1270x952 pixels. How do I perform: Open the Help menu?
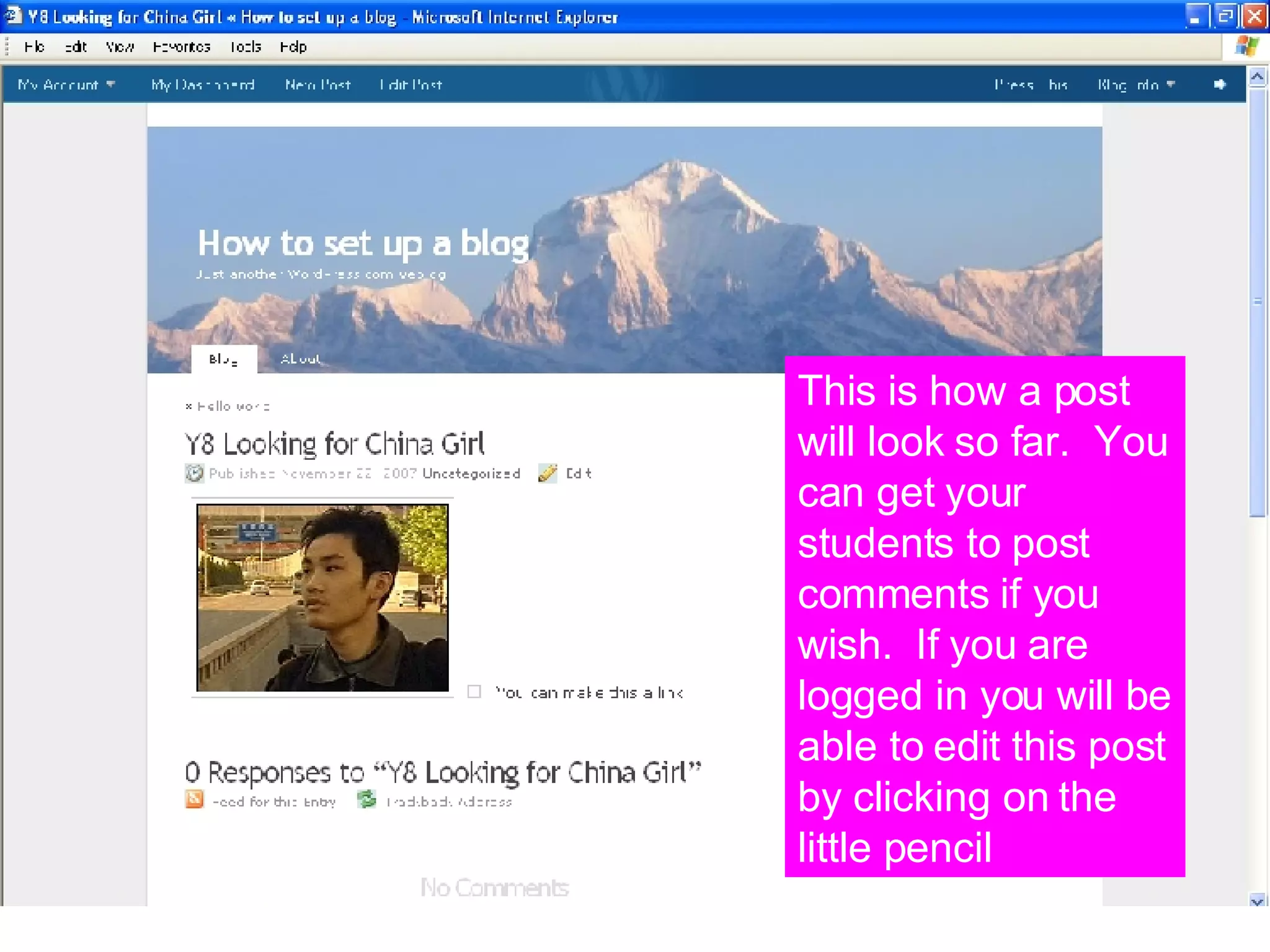pyautogui.click(x=293, y=46)
